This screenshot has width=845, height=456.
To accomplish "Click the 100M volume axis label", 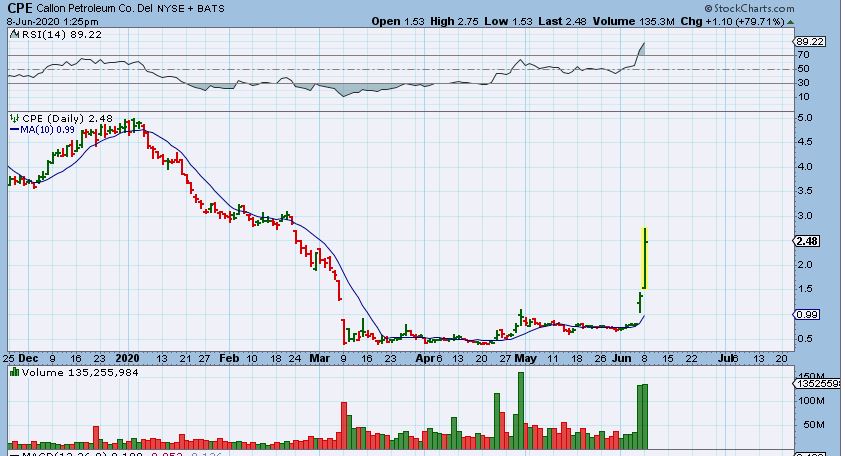I will point(812,400).
